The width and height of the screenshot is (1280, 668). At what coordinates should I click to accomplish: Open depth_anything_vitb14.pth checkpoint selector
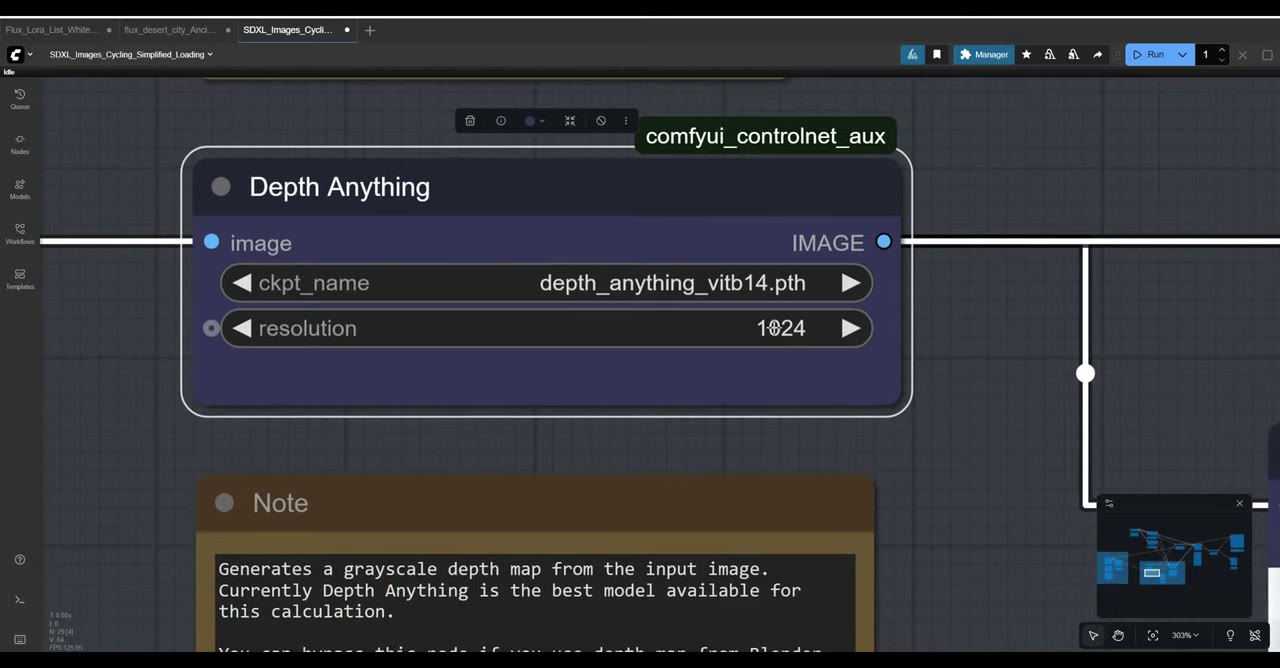point(546,283)
